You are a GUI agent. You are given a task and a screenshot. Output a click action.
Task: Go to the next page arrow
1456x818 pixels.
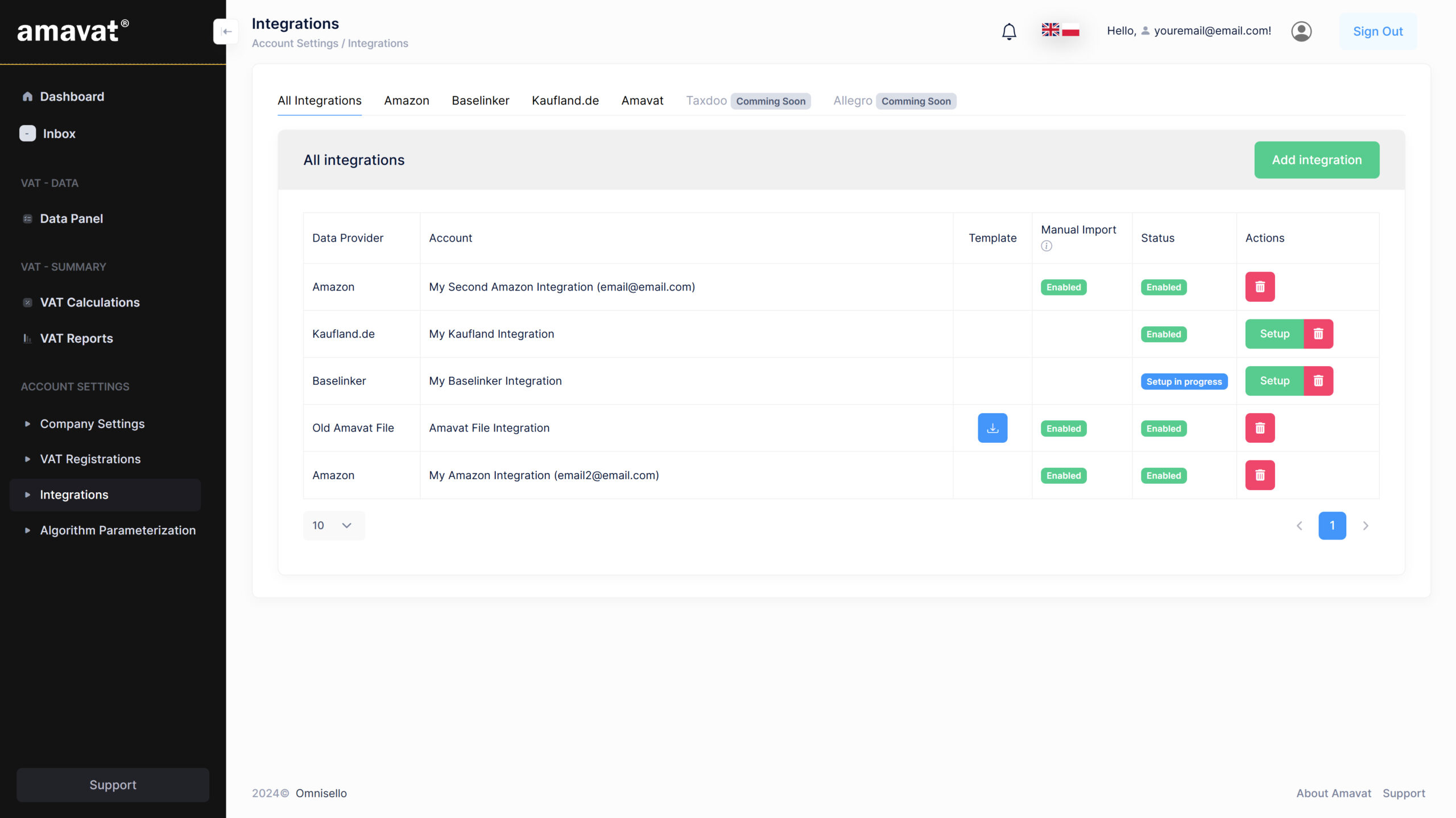click(x=1366, y=526)
